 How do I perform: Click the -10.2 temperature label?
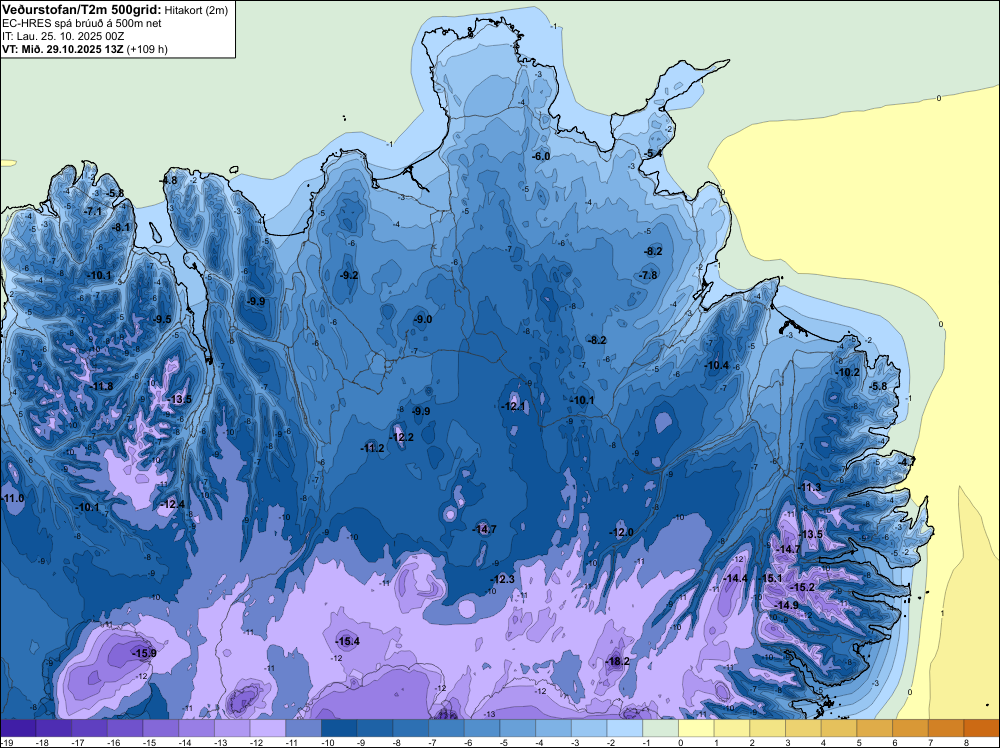(x=848, y=372)
